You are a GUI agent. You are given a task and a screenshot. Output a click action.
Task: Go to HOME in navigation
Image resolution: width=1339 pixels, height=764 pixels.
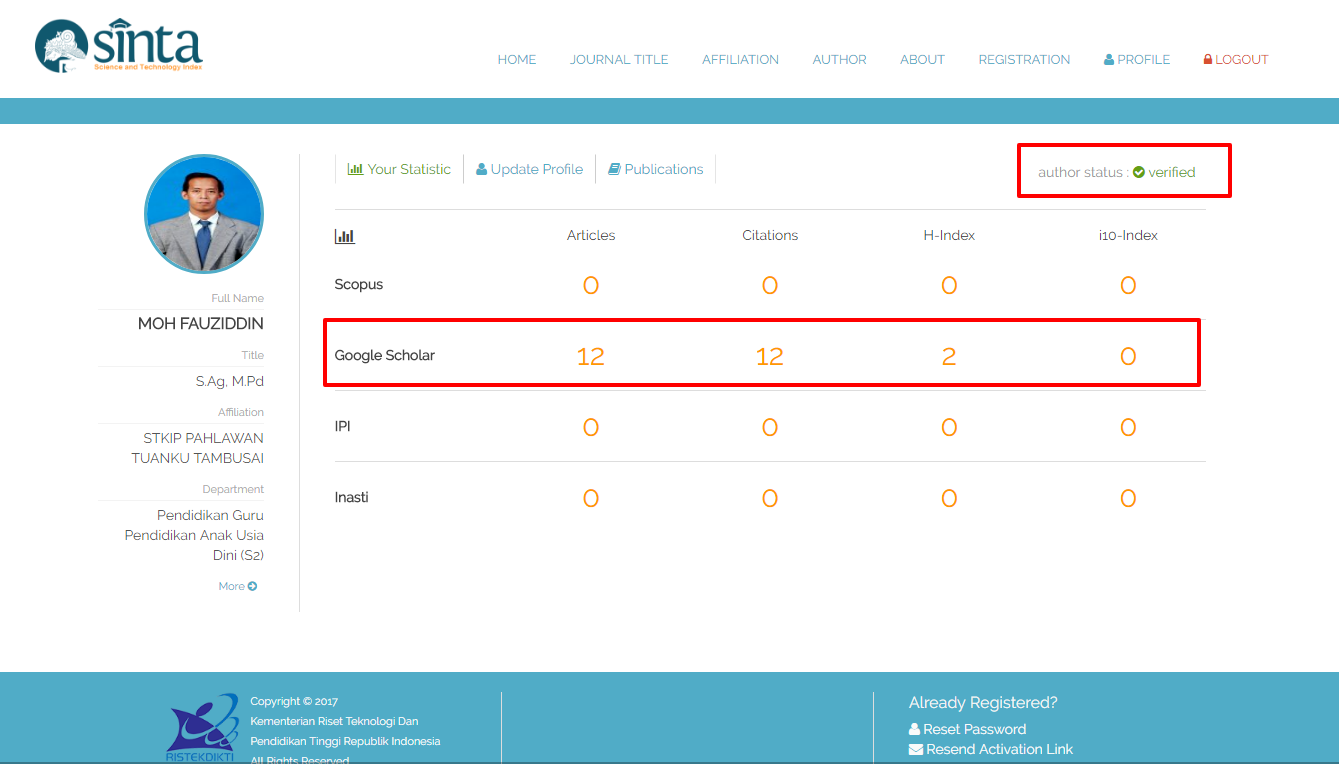[517, 60]
